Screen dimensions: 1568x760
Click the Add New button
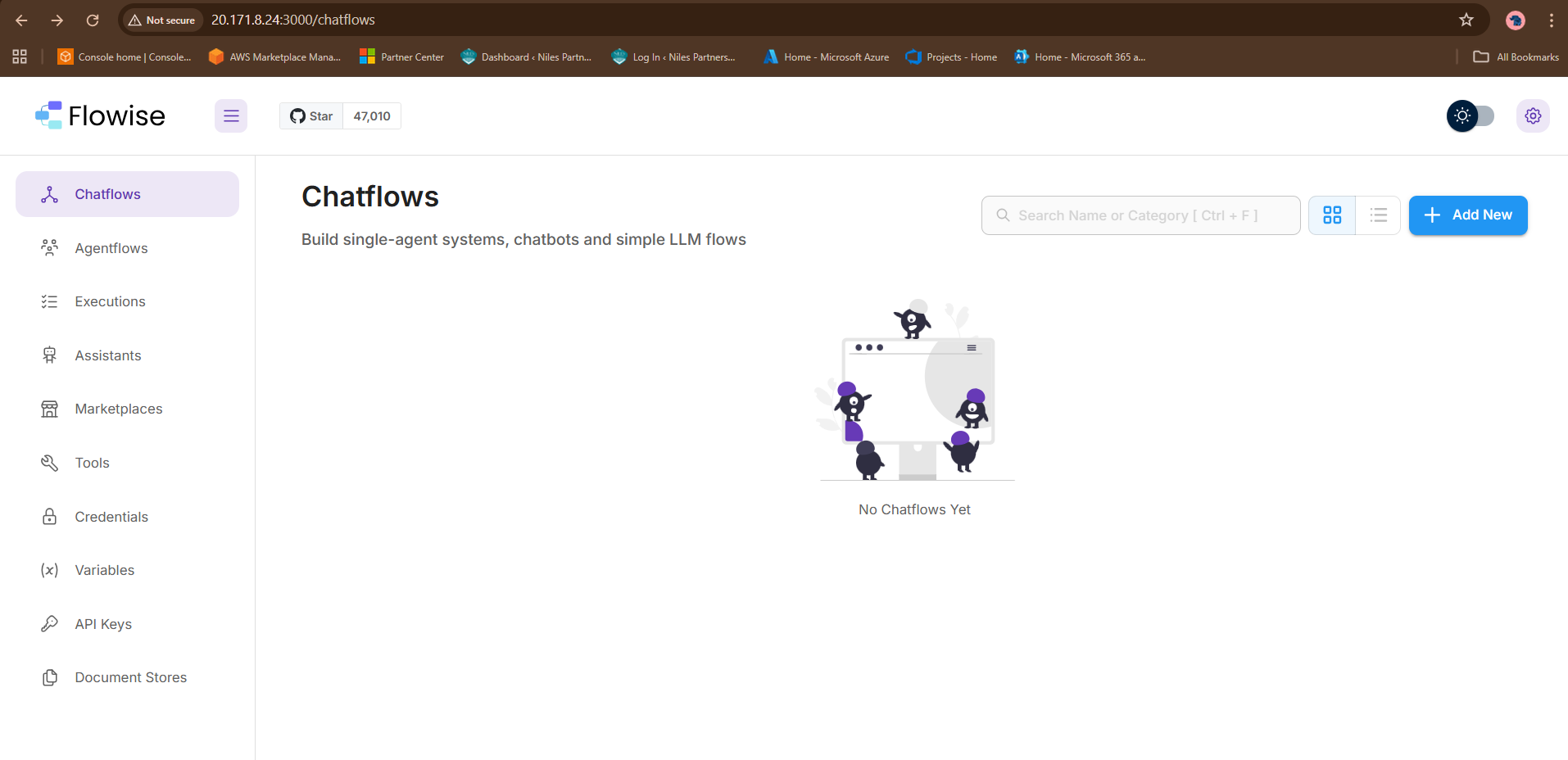[1467, 215]
